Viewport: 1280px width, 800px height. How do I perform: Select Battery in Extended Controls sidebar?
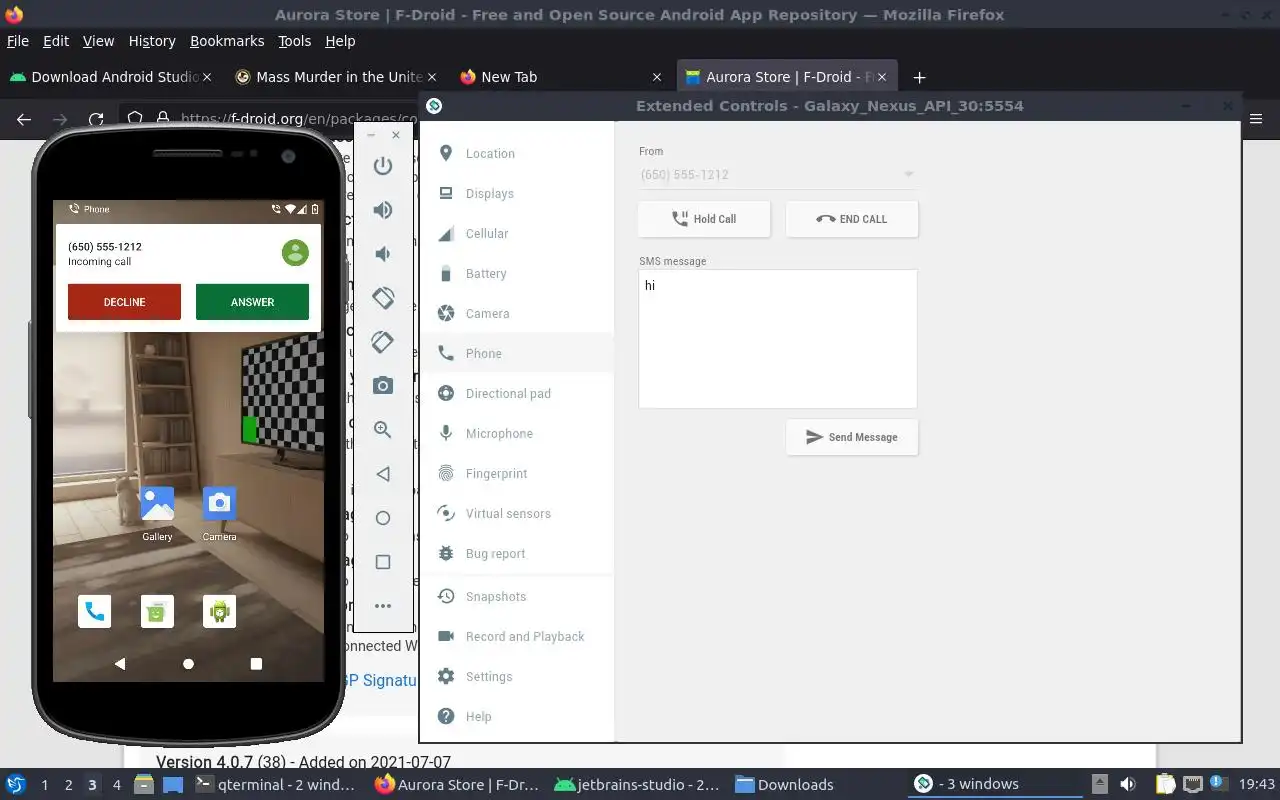pyautogui.click(x=516, y=273)
